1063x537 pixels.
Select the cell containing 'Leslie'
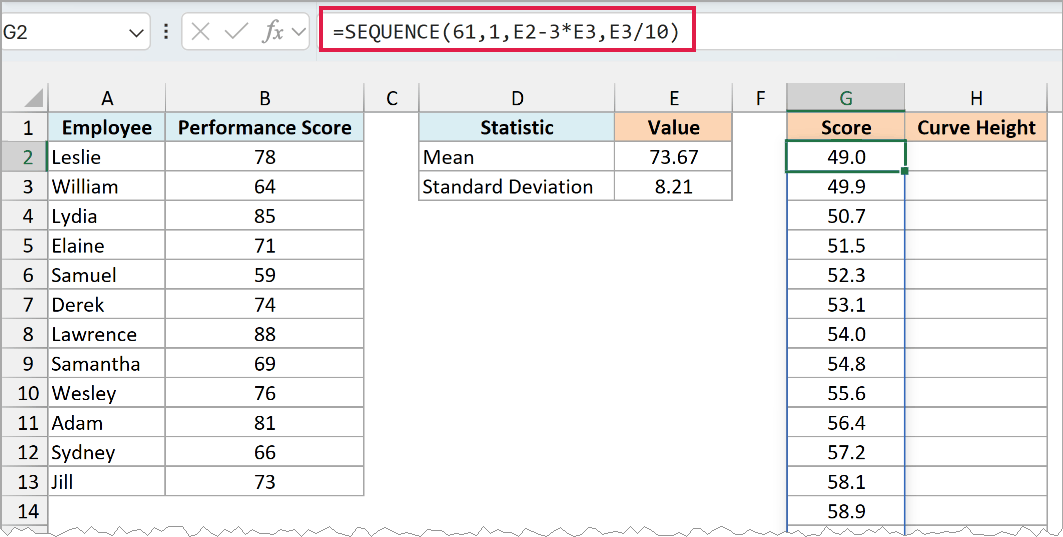coord(106,157)
